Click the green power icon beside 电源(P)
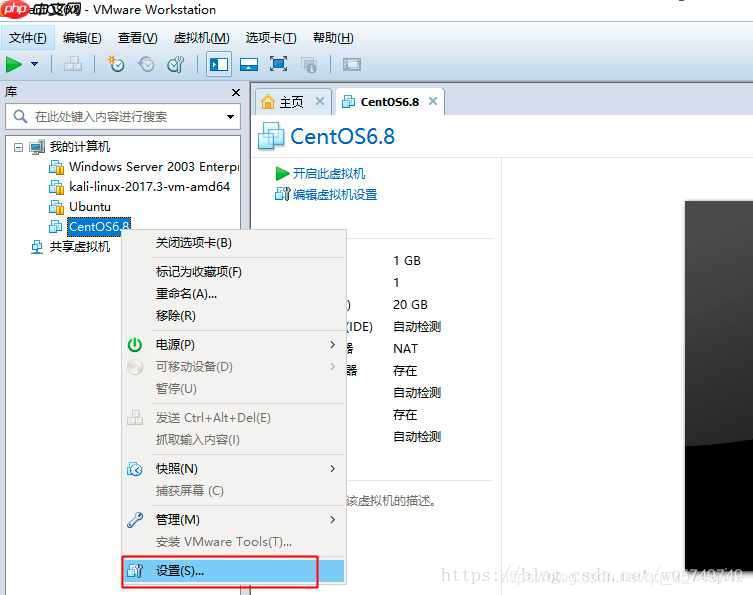 (x=135, y=345)
